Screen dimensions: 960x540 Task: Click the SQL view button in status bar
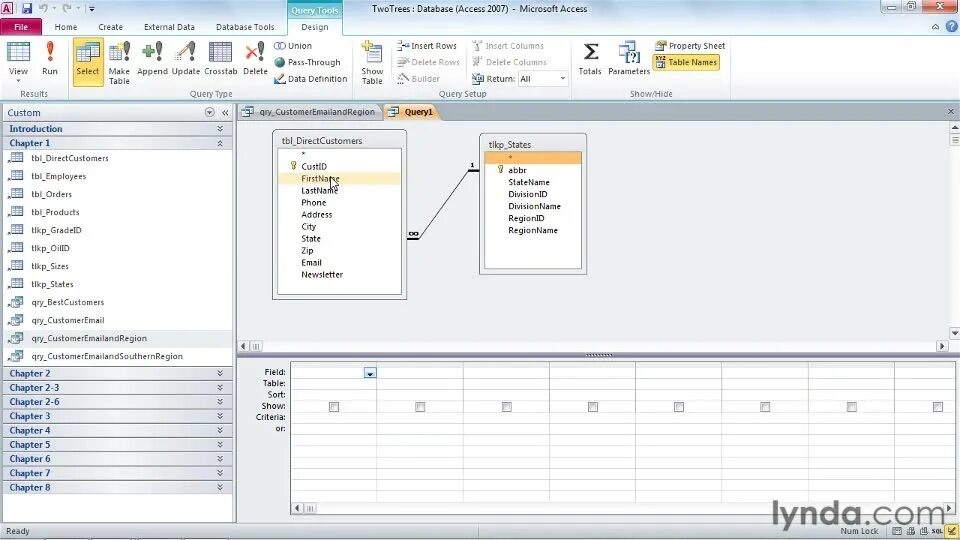click(937, 531)
